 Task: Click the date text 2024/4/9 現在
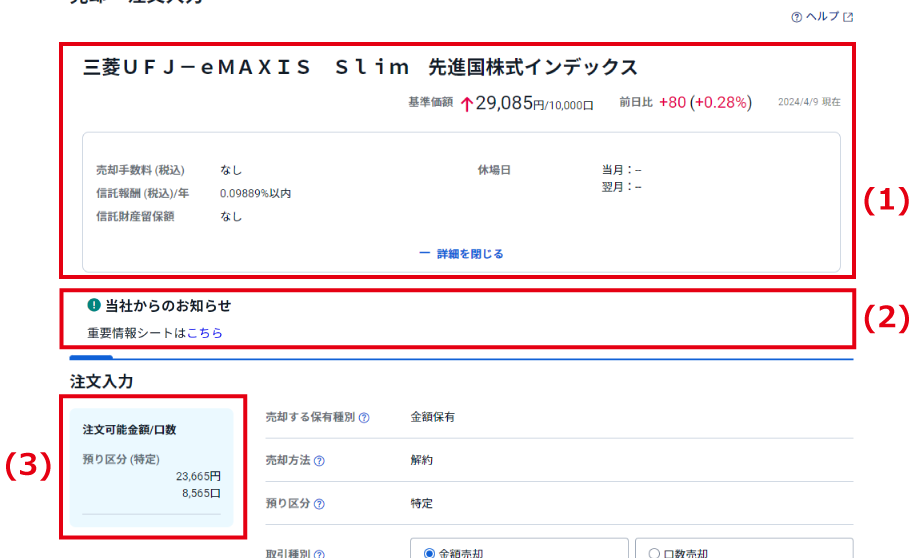tap(809, 102)
